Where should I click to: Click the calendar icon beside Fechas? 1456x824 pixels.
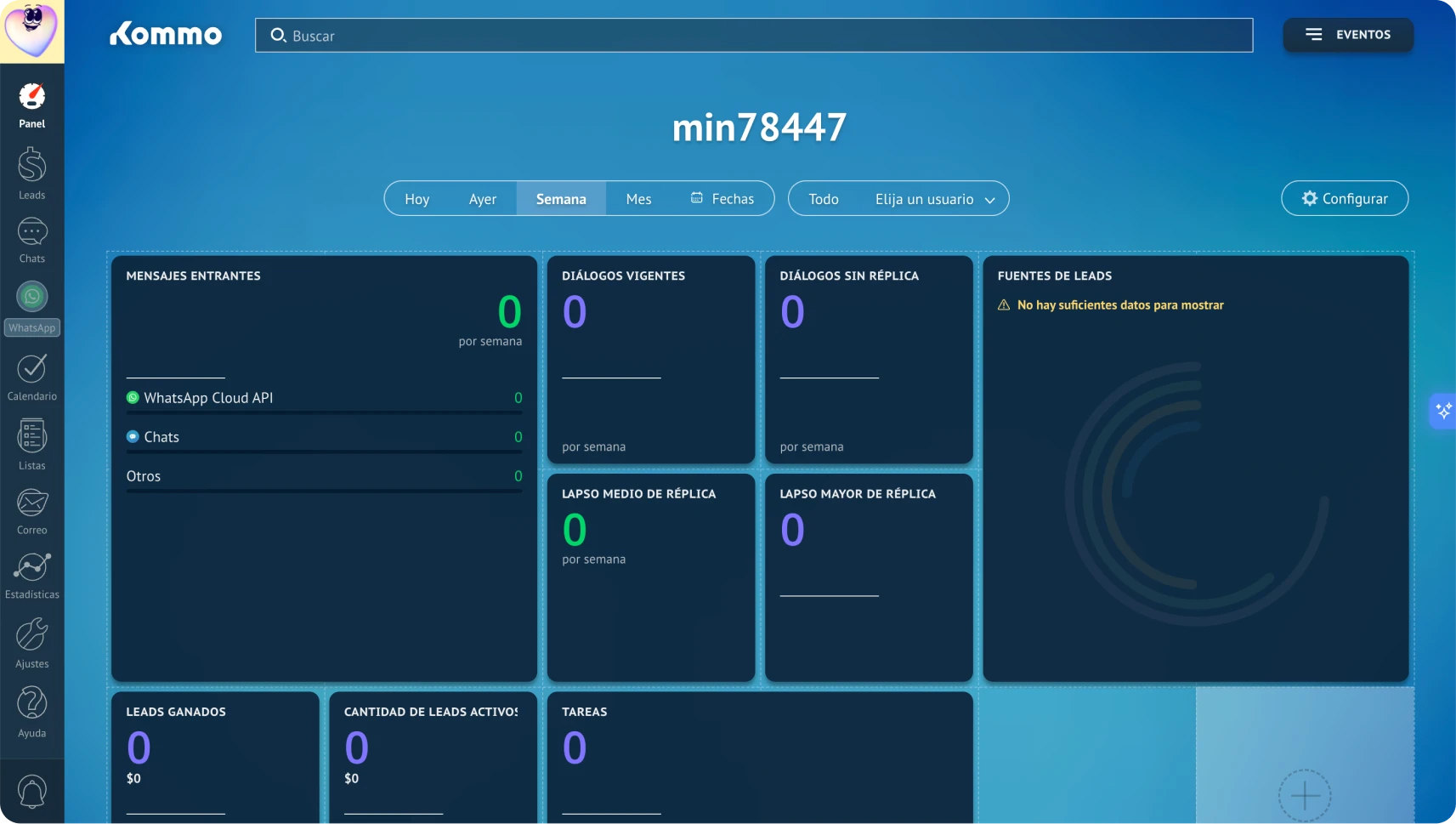pyautogui.click(x=696, y=197)
